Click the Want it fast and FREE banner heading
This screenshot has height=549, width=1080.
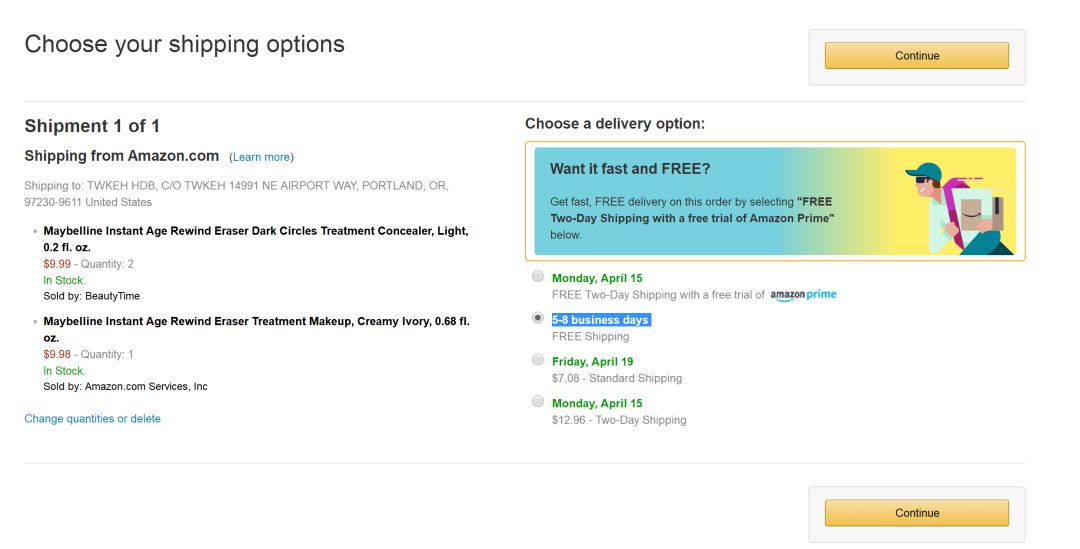[x=630, y=169]
